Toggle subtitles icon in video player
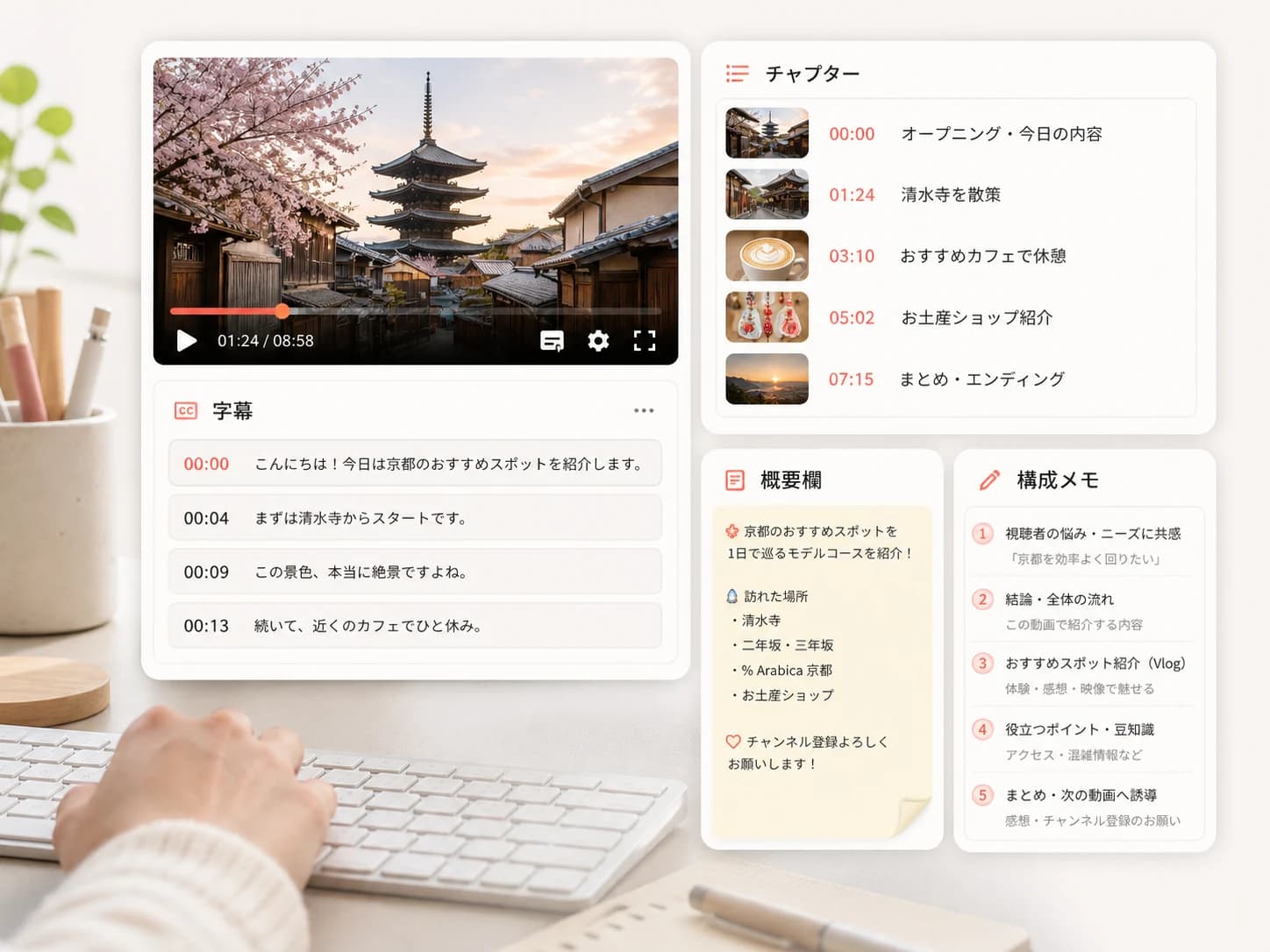This screenshot has width=1270, height=952. pyautogui.click(x=552, y=341)
